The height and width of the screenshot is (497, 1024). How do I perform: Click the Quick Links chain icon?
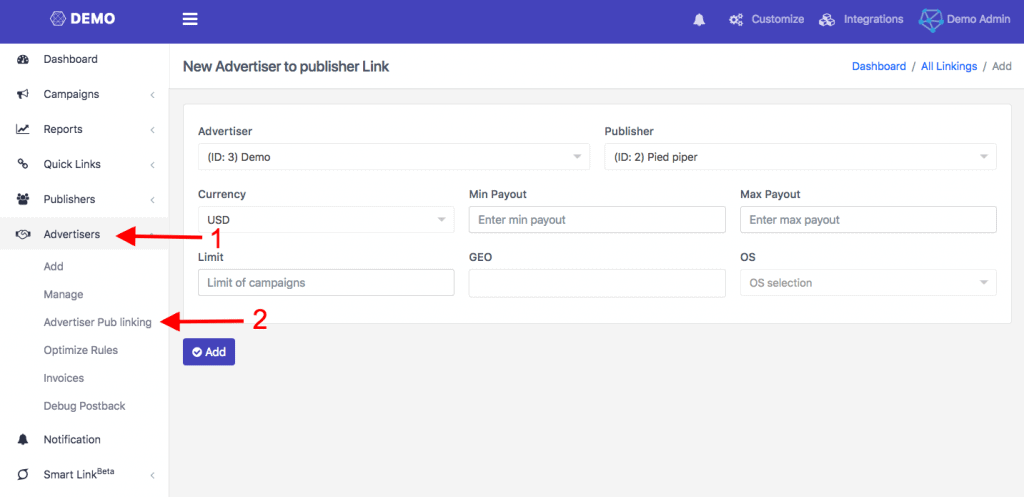(x=23, y=165)
